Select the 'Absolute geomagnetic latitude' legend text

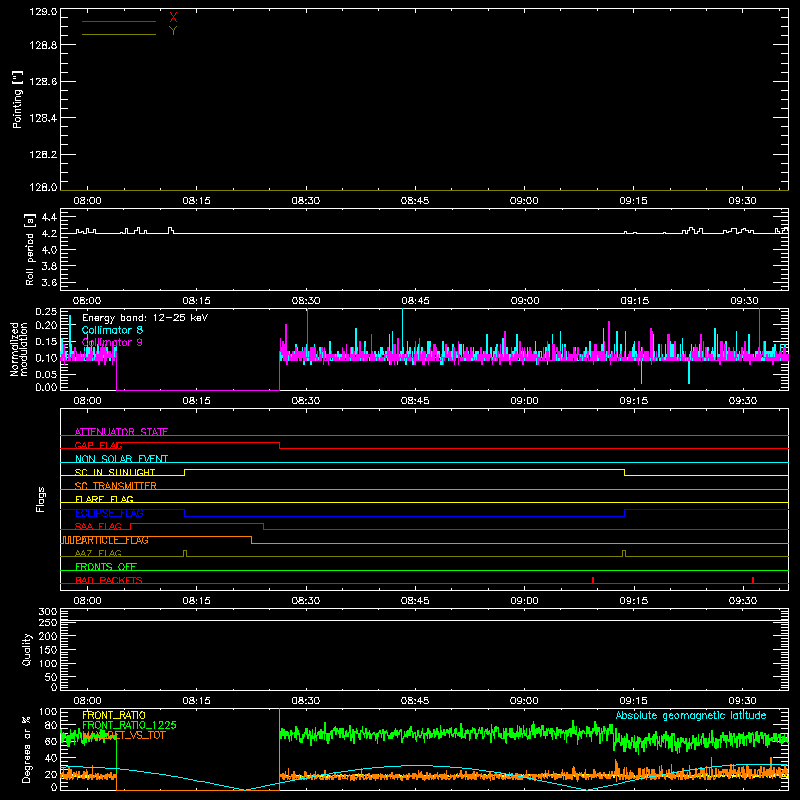[x=691, y=715]
